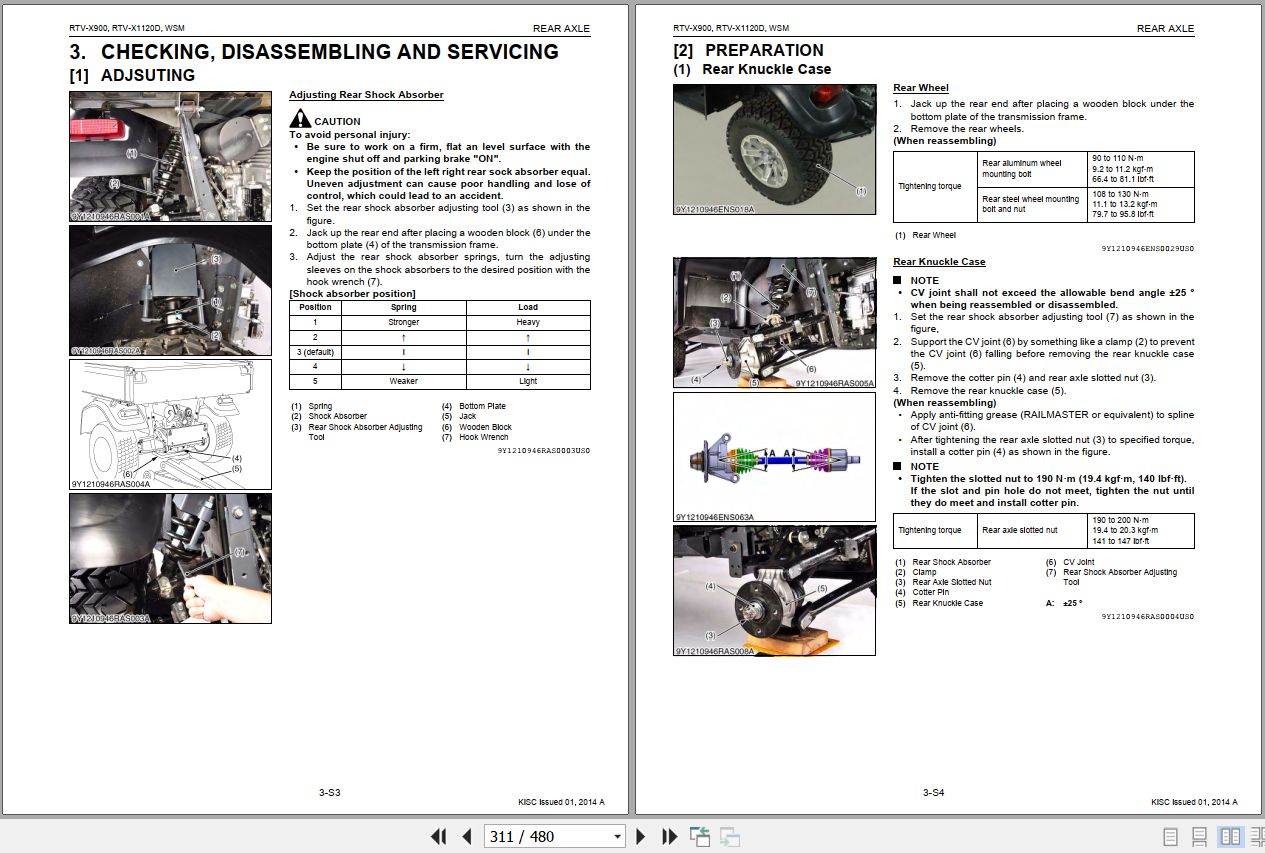Click the '3. CHECKING, DISASSEMBLING AND SERVICING' heading
This screenshot has height=853, width=1265.
[314, 52]
